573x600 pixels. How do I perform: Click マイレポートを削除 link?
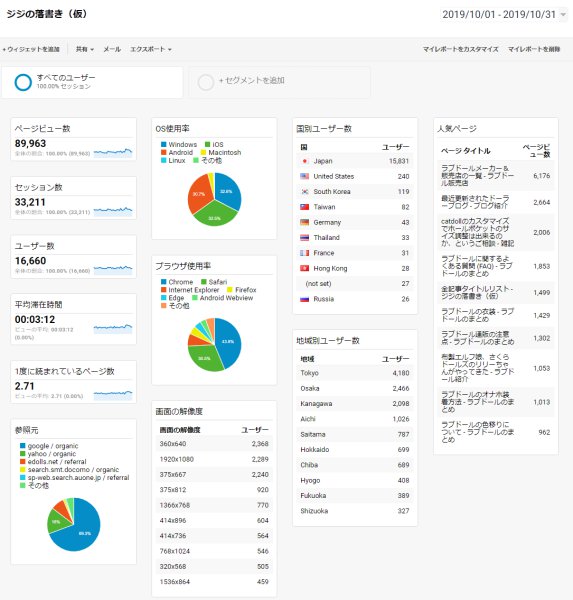tap(534, 49)
